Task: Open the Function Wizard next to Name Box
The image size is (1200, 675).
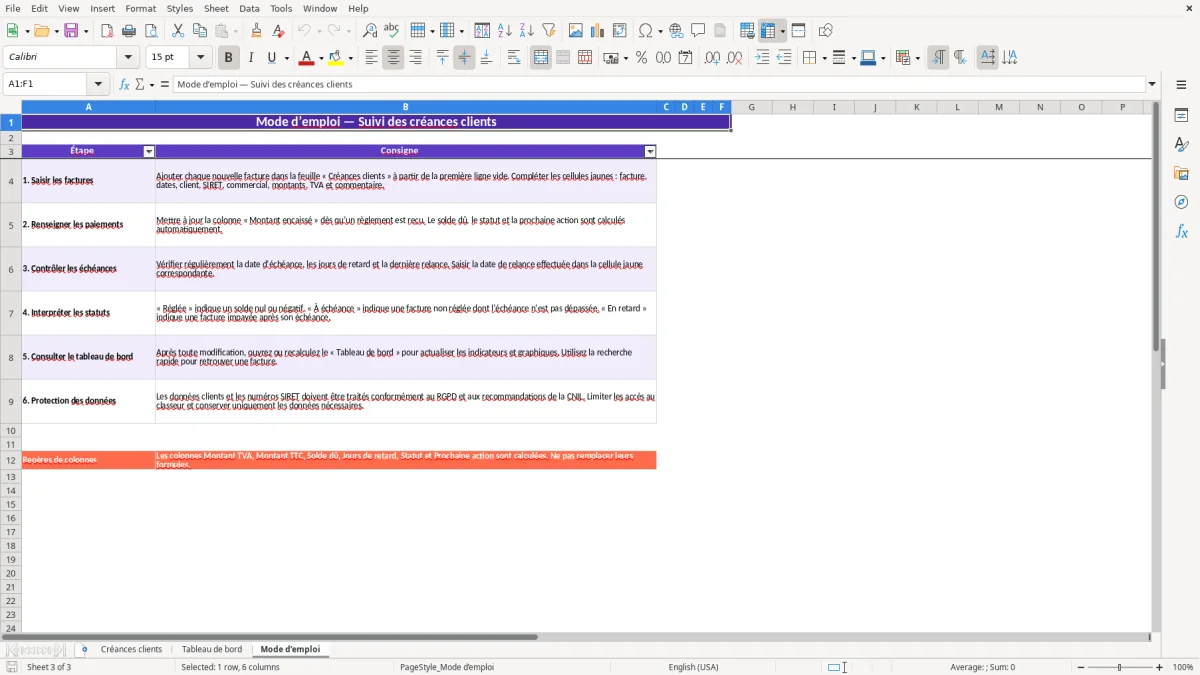Action: click(125, 85)
